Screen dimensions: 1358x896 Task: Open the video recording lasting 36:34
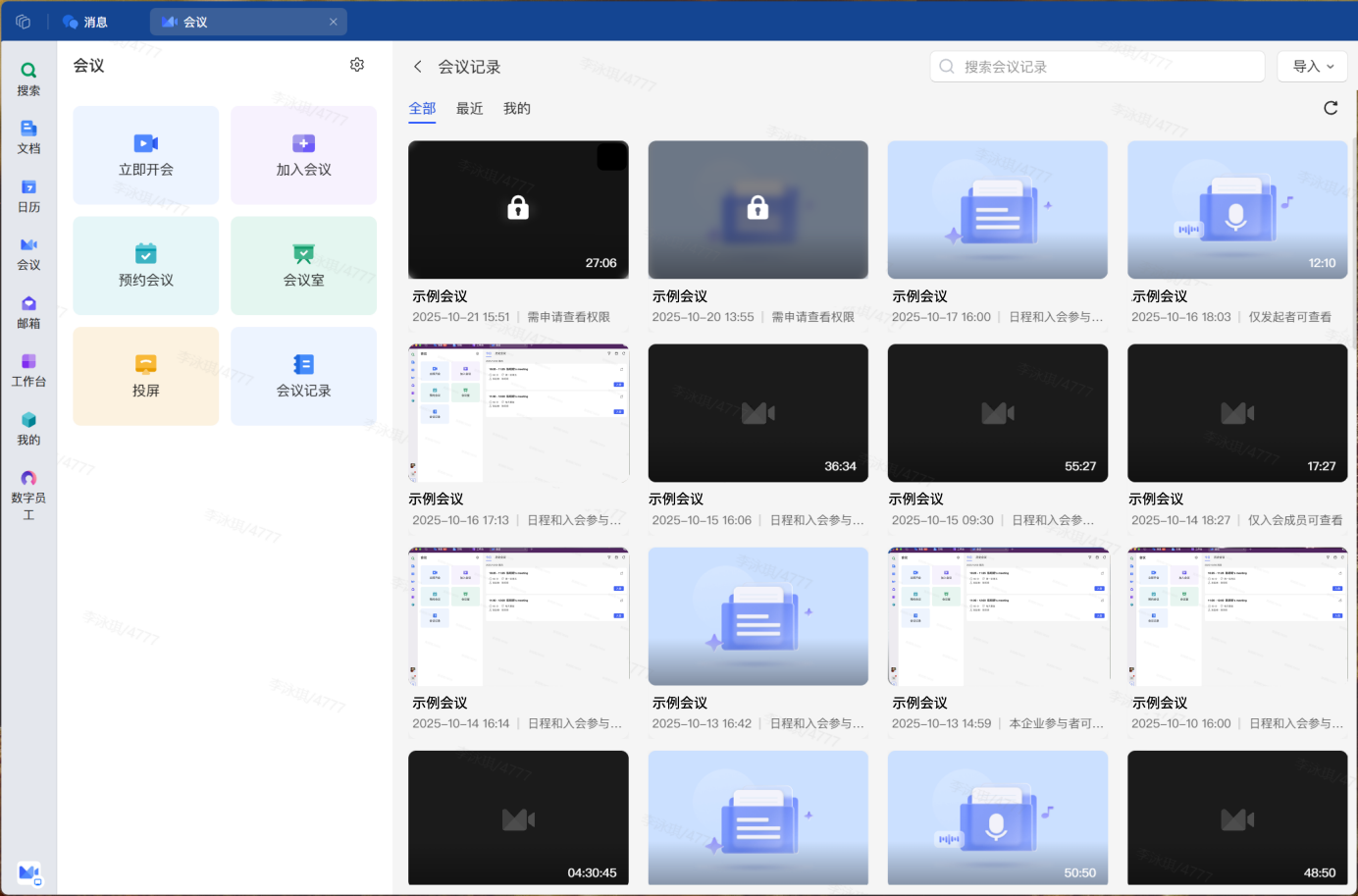[757, 413]
